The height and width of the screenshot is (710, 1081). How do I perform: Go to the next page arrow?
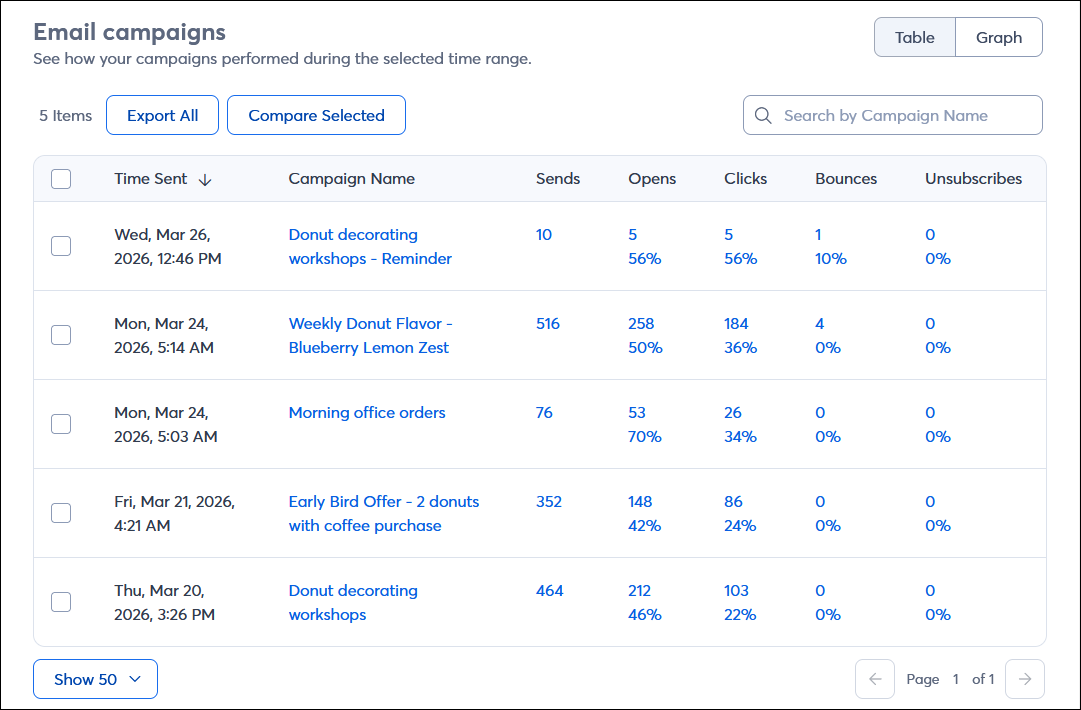1024,679
